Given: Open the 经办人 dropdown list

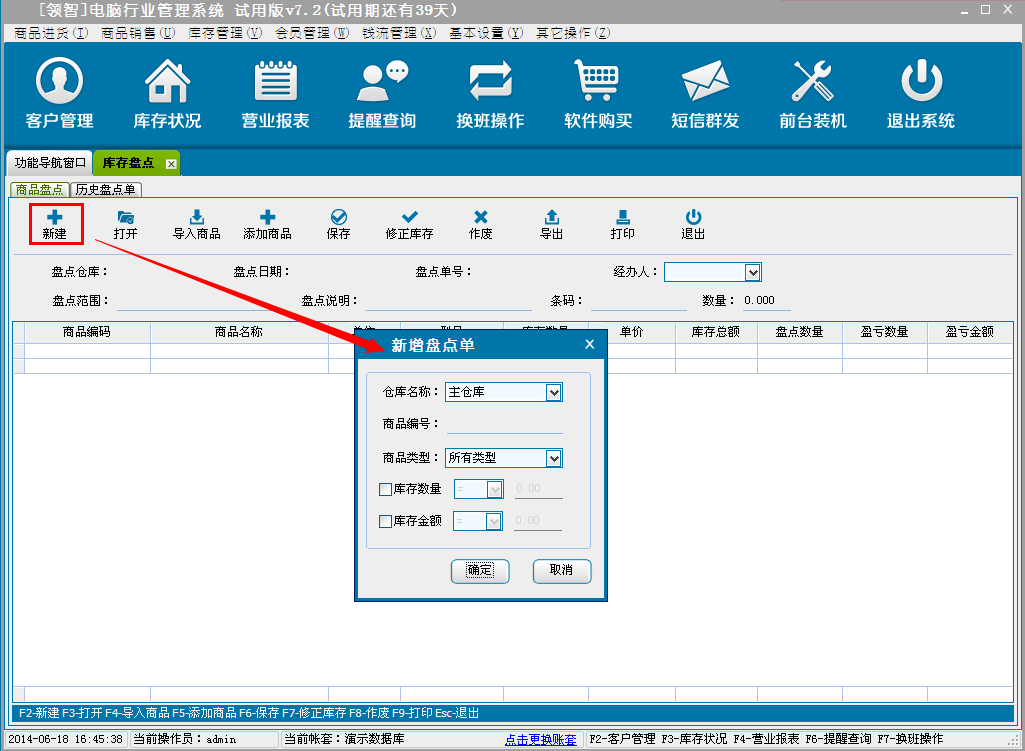Looking at the screenshot, I should point(753,272).
